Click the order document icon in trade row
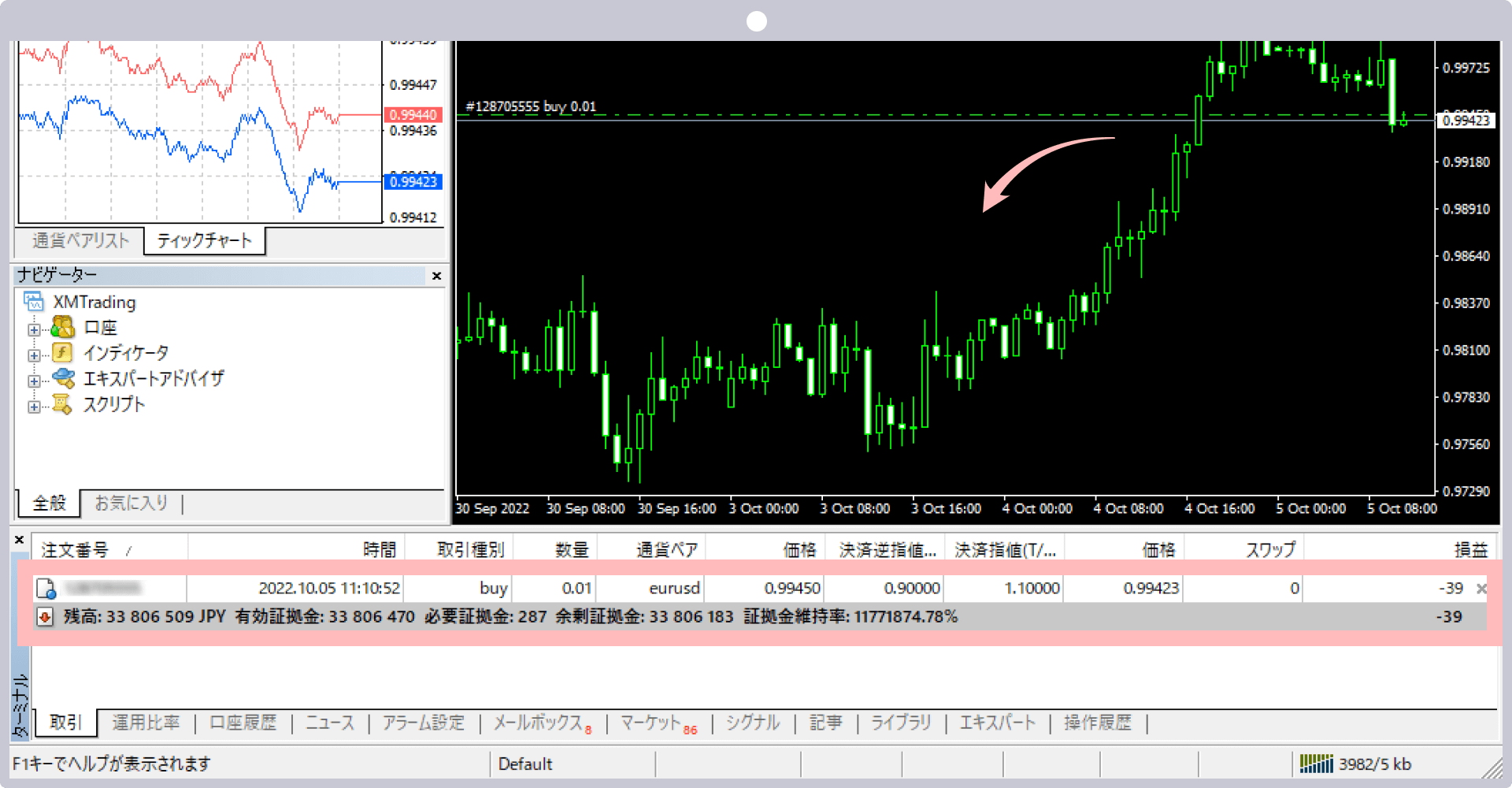Viewport: 1512px width, 788px height. [46, 589]
